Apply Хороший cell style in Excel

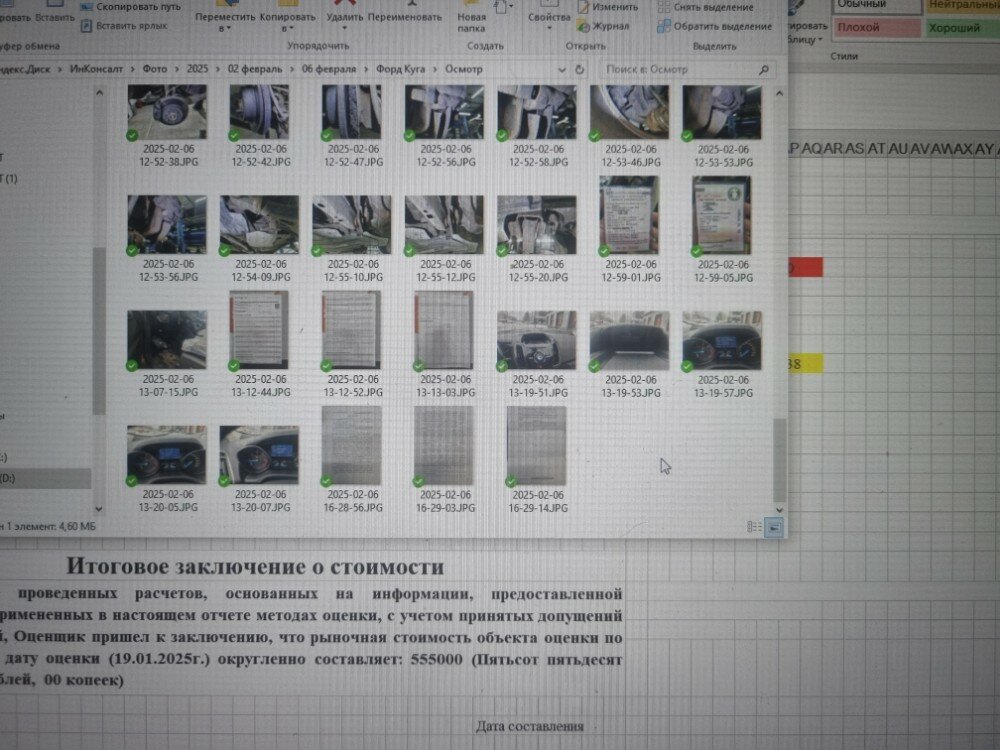(x=962, y=28)
